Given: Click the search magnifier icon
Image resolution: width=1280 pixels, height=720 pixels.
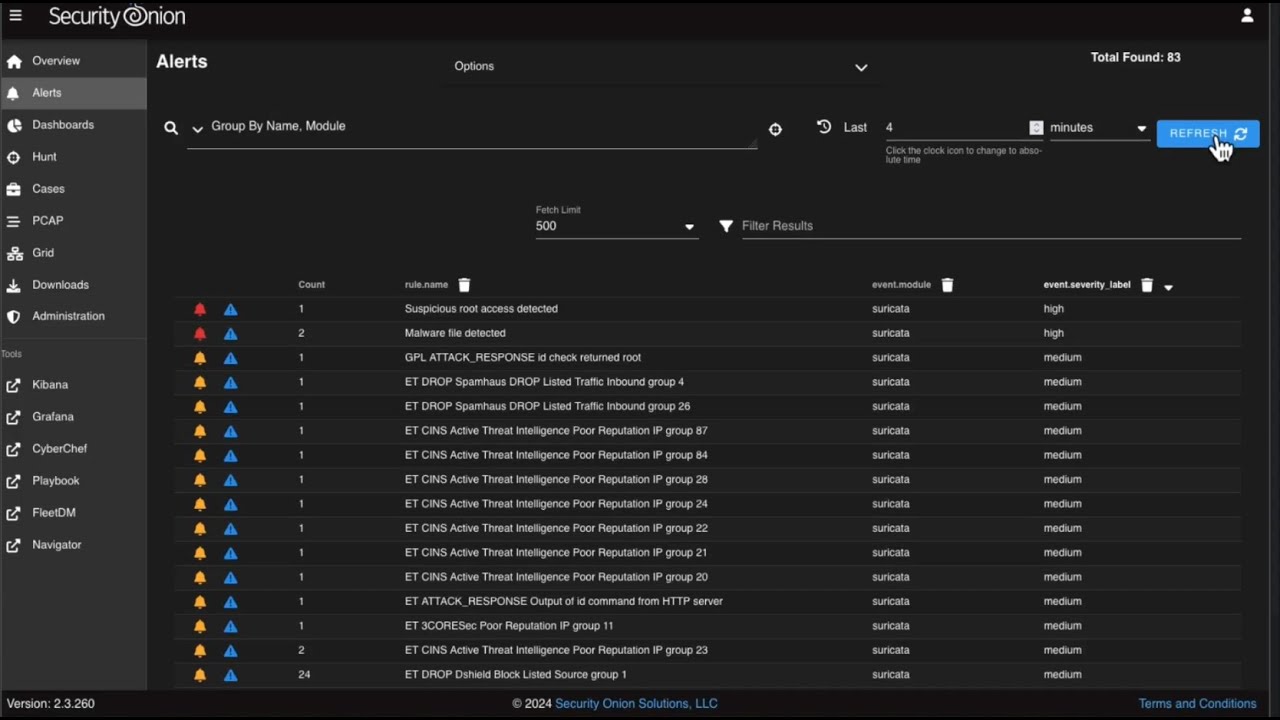Looking at the screenshot, I should click(171, 128).
